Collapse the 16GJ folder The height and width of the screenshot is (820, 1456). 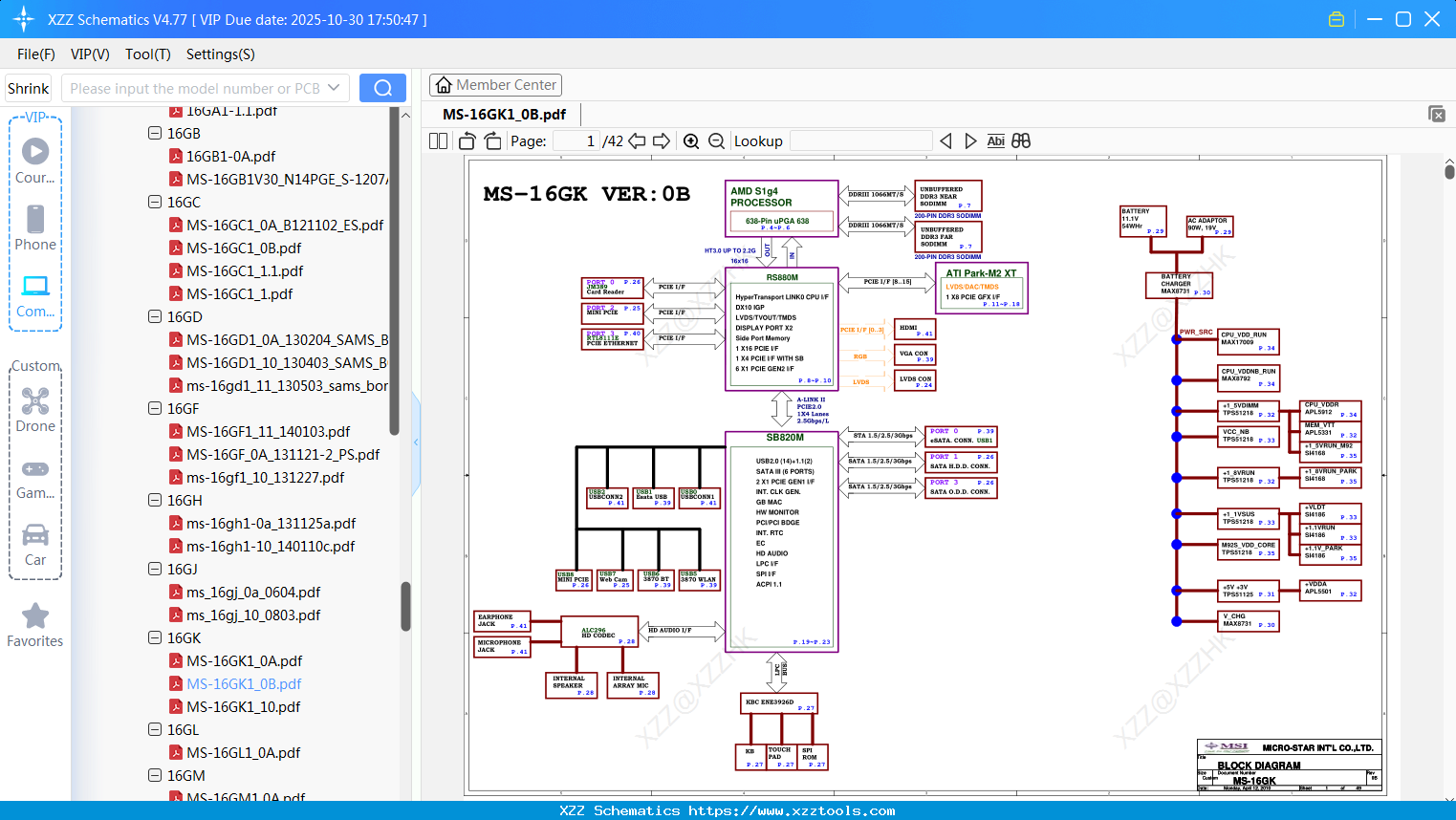point(155,570)
